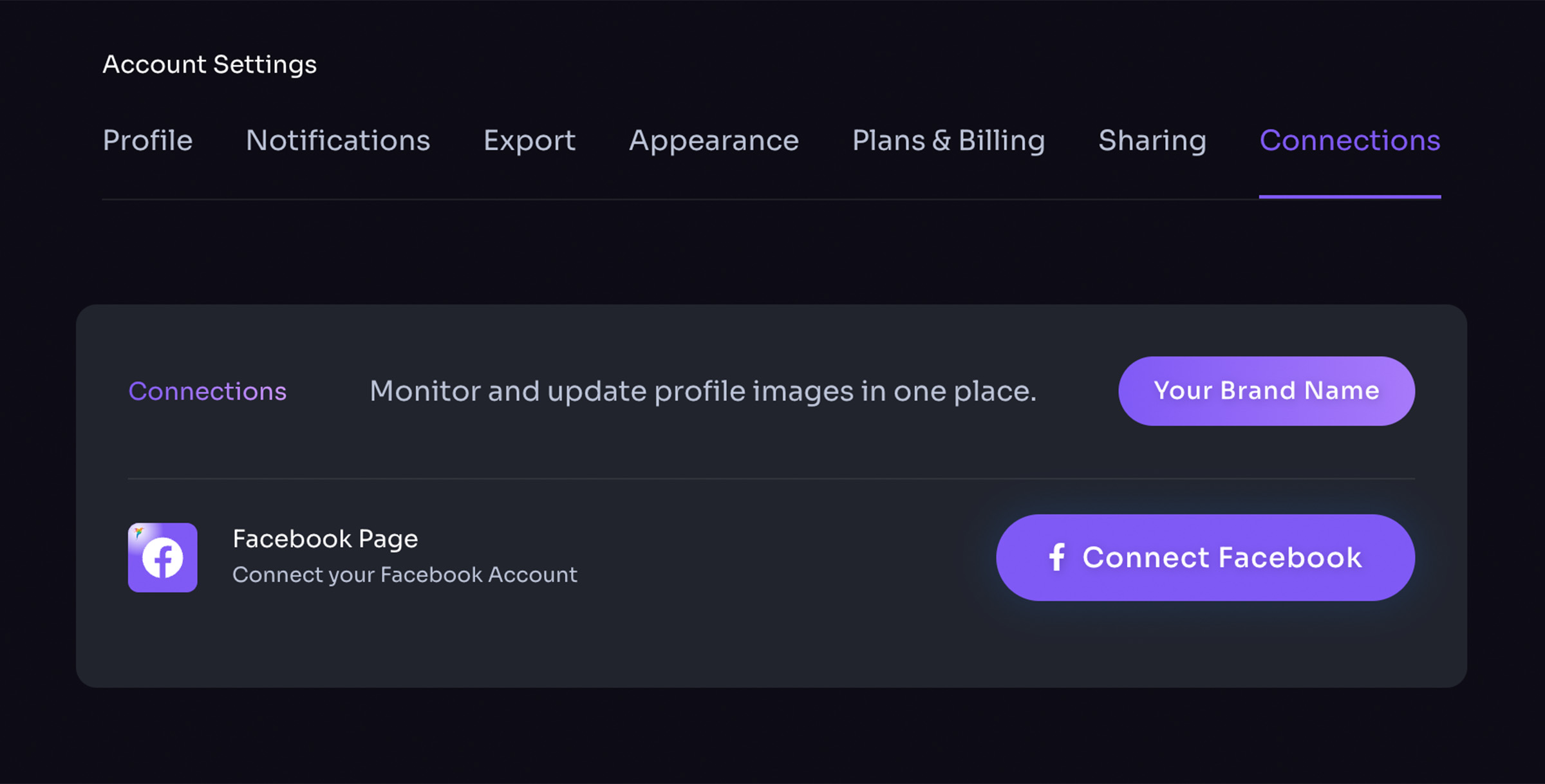Click the small colorful bird badge on Facebook tile
The height and width of the screenshot is (784, 1545).
pyautogui.click(x=139, y=532)
